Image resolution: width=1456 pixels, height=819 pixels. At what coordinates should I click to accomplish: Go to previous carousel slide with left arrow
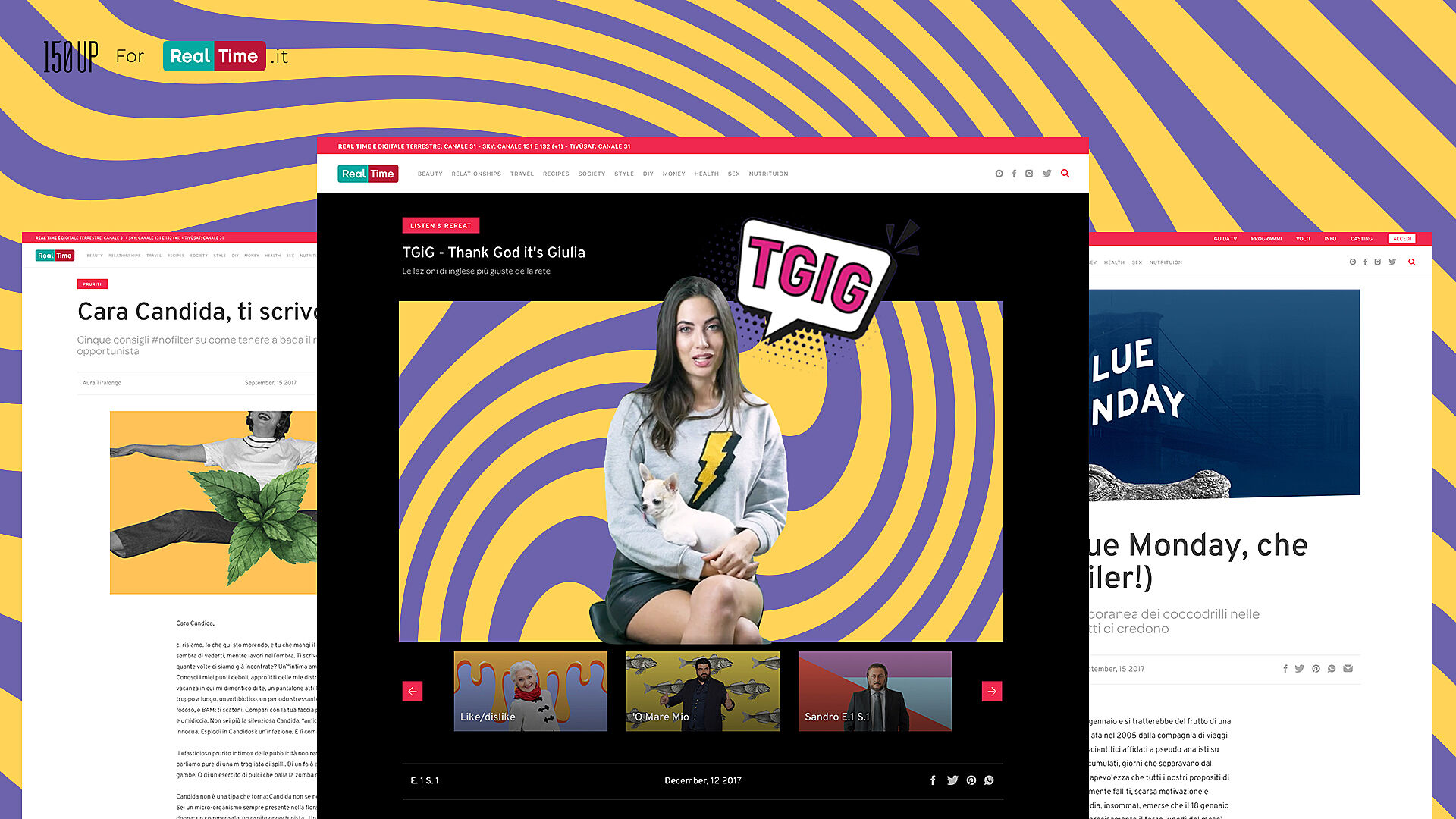pos(412,691)
